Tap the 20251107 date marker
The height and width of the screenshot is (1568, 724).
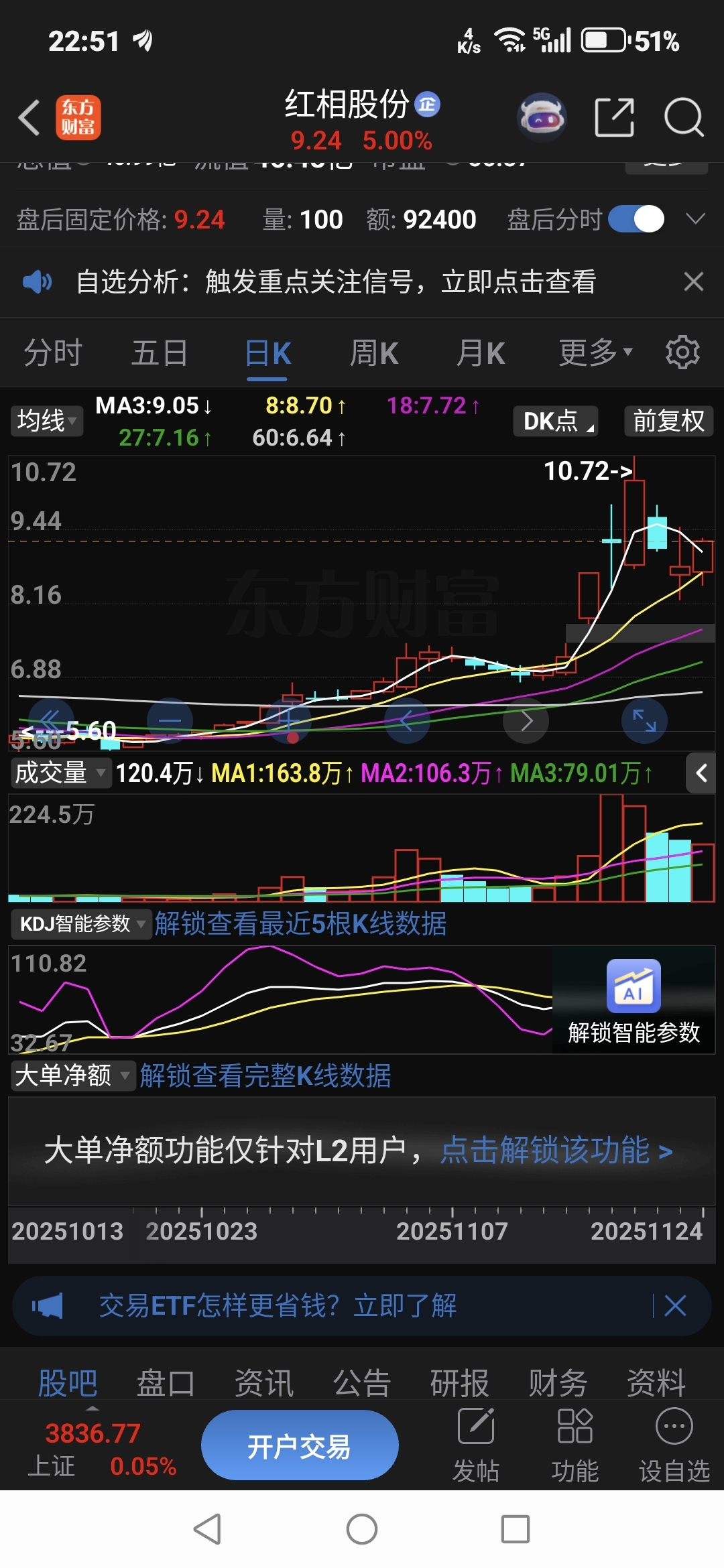(452, 1231)
